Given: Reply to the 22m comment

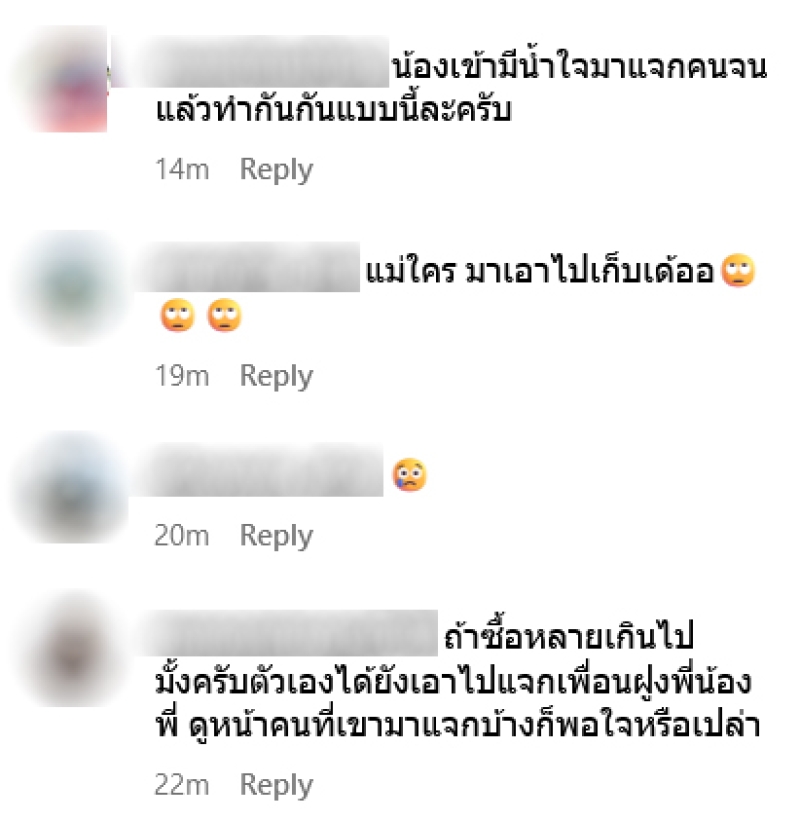Looking at the screenshot, I should pos(276,785).
